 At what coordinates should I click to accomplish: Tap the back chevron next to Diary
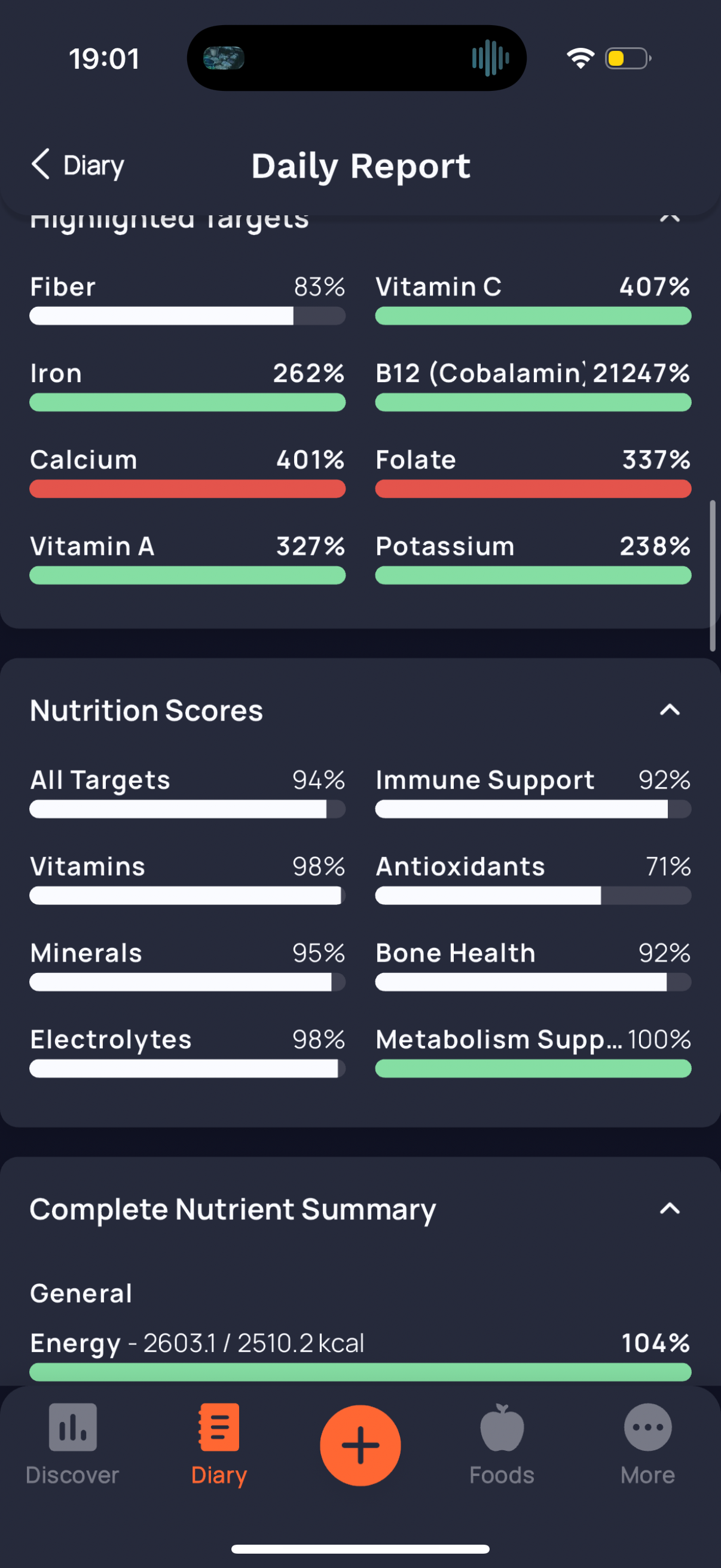point(40,164)
